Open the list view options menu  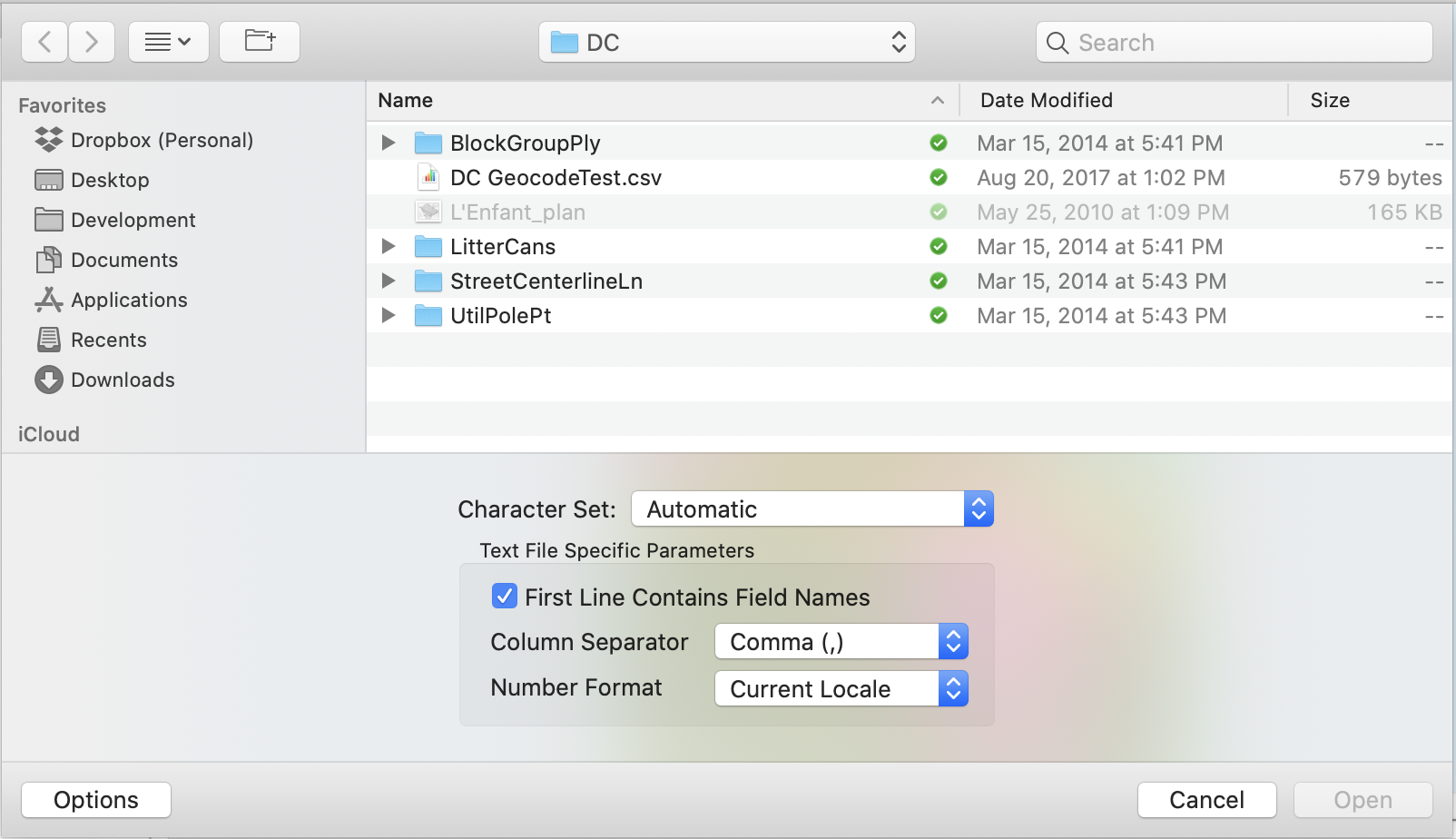coord(169,41)
